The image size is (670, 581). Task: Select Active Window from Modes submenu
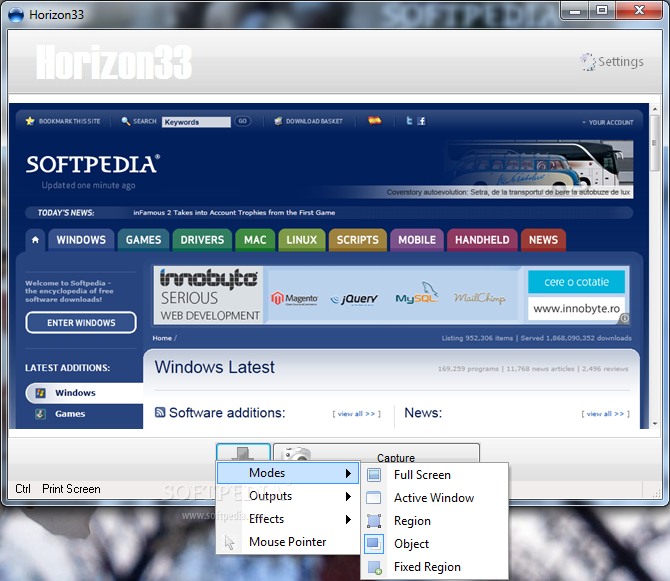(435, 498)
